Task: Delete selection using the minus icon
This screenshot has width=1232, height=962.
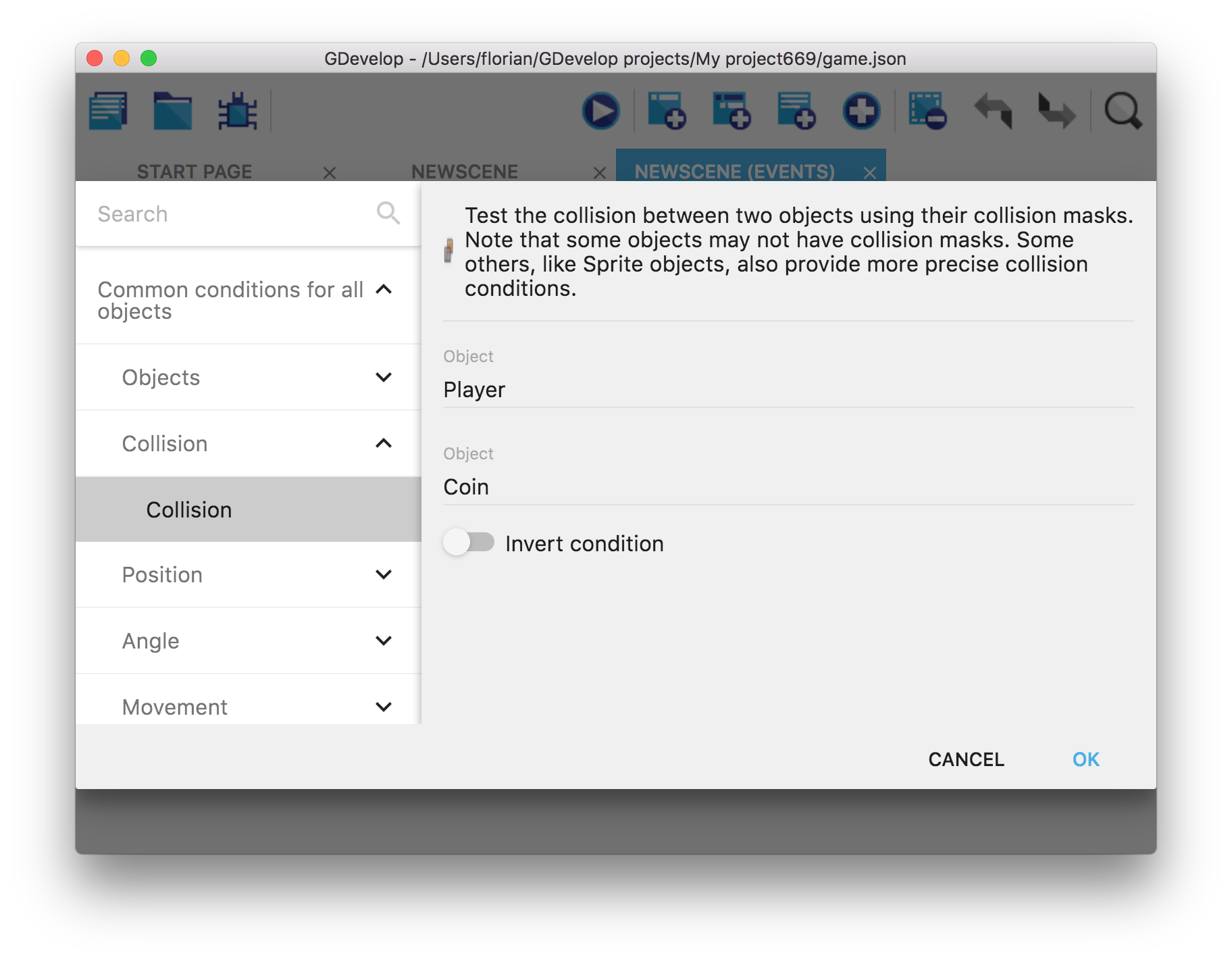Action: pyautogui.click(x=927, y=111)
